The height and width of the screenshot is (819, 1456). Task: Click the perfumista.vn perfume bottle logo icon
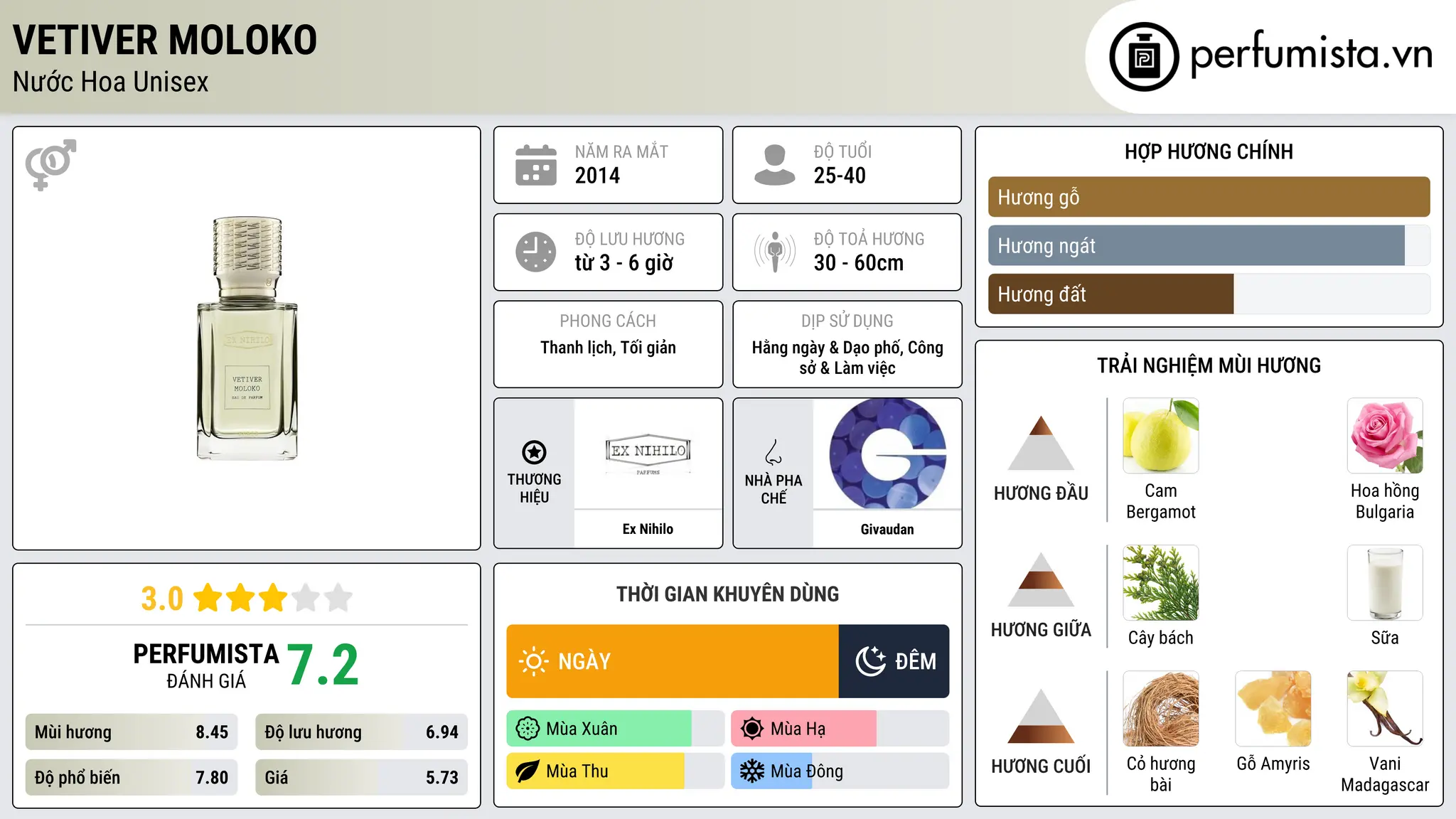(x=1144, y=57)
